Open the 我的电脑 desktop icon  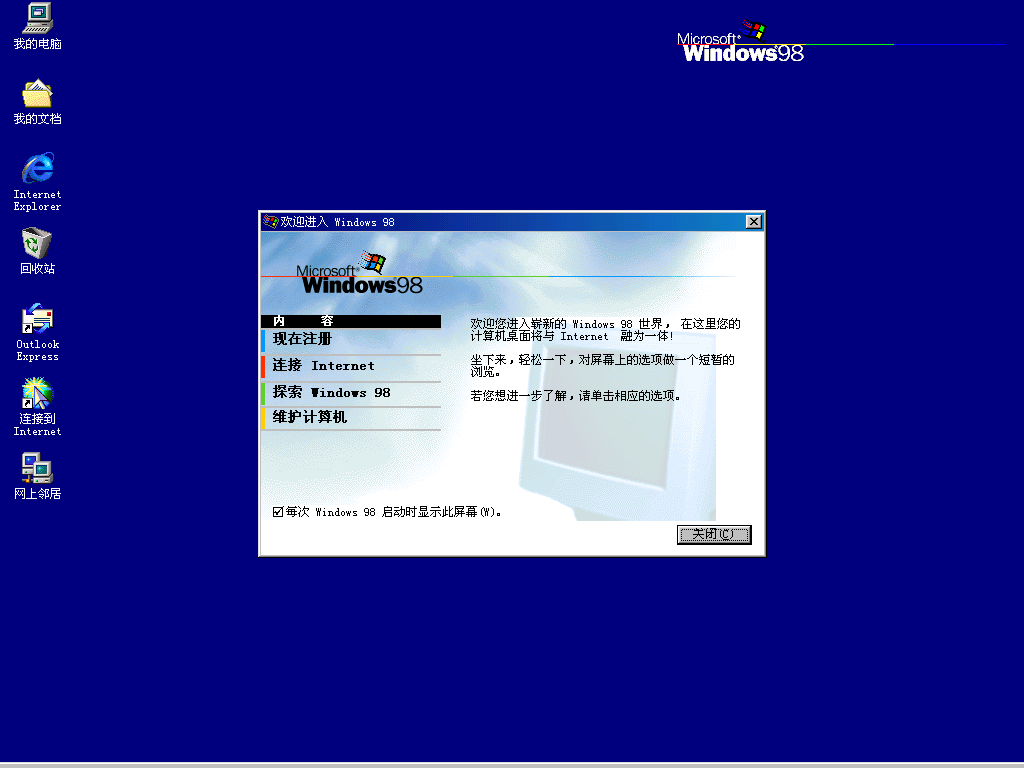[37, 18]
